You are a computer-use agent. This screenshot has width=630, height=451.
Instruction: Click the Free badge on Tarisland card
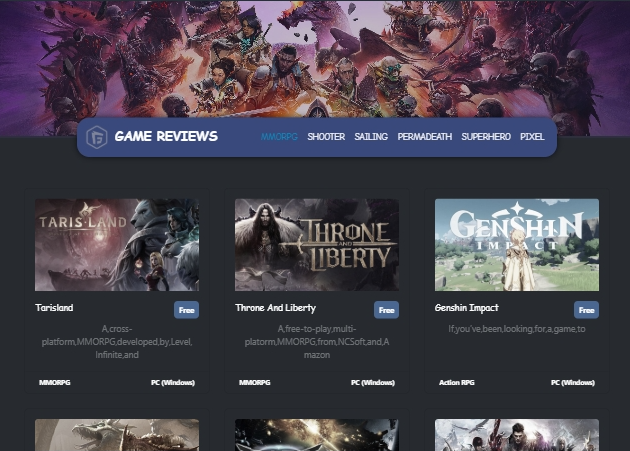click(186, 310)
